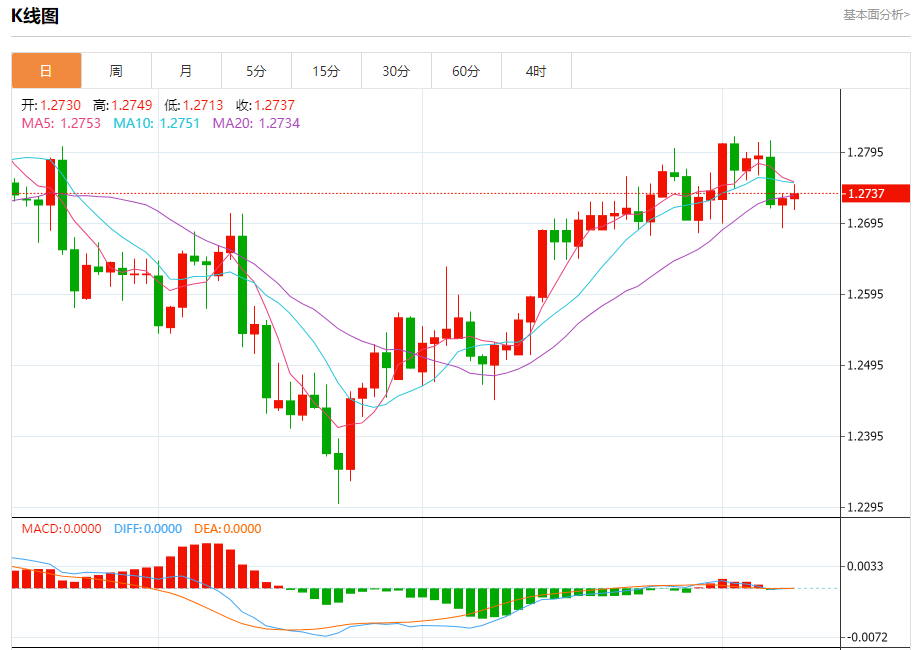
Task: Click the red 1.2737 current price tag
Action: (x=875, y=193)
